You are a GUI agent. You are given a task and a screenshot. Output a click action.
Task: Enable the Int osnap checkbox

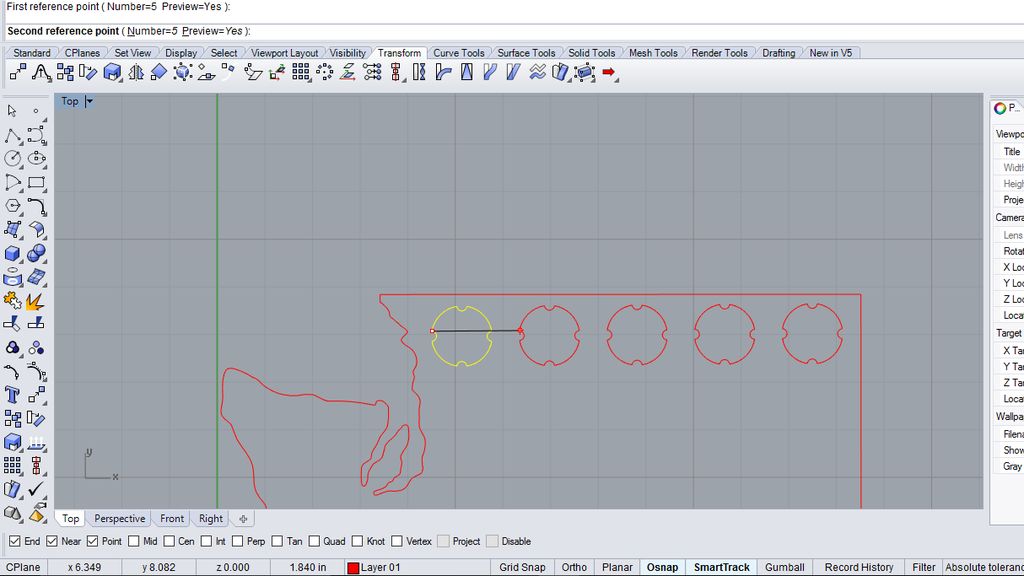point(206,541)
